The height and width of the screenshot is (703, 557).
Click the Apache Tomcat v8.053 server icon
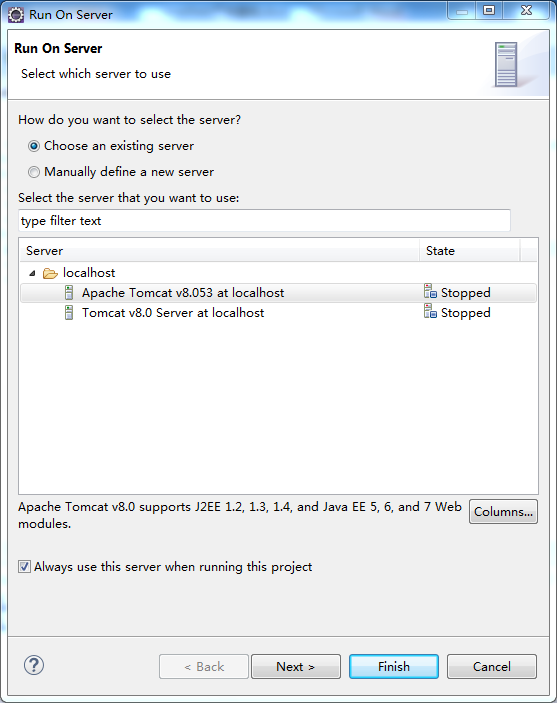[x=69, y=293]
